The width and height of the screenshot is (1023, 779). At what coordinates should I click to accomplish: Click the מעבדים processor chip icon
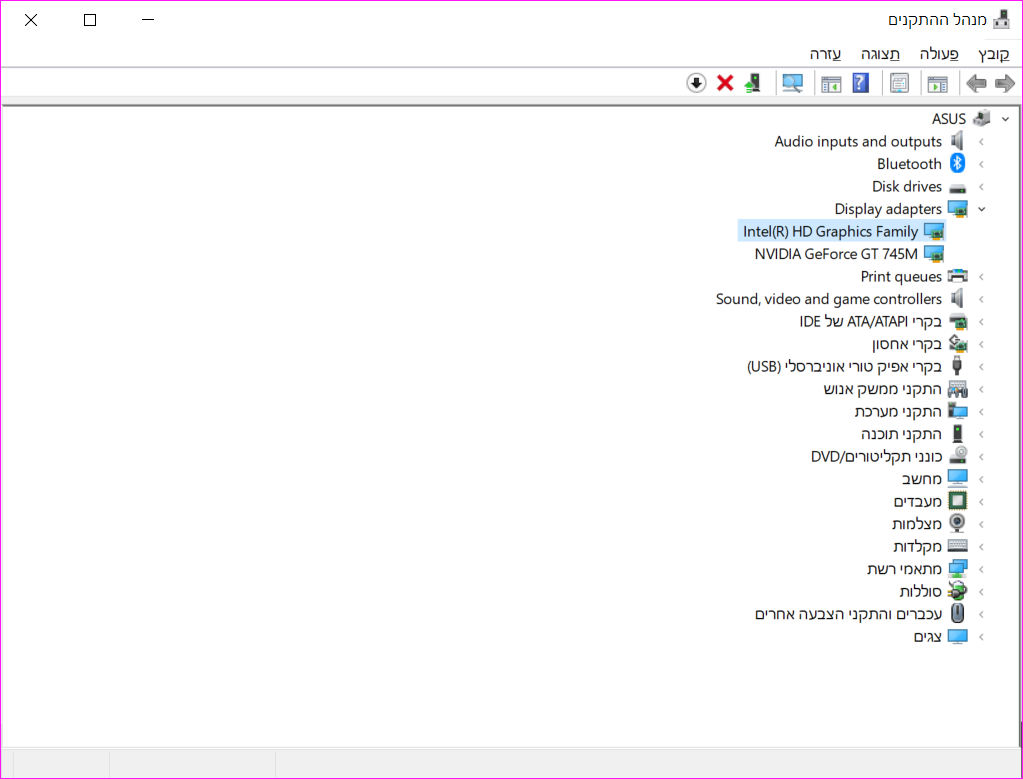point(957,501)
